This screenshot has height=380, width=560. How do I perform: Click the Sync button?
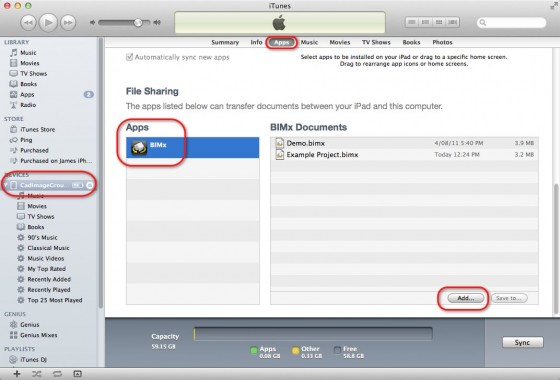click(x=522, y=342)
